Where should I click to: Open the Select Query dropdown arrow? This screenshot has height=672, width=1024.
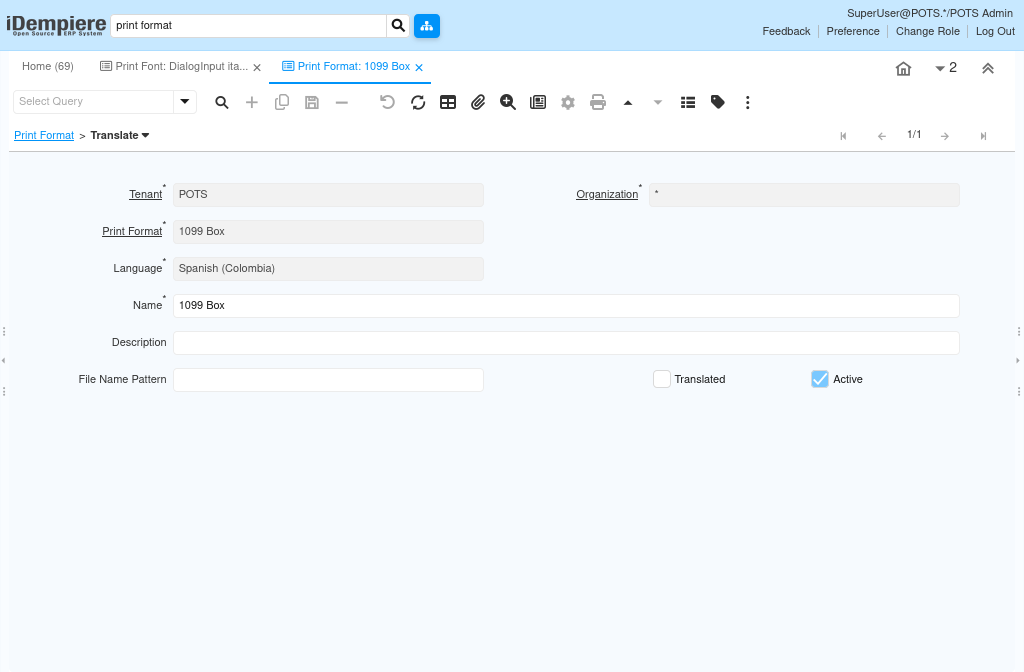click(185, 102)
